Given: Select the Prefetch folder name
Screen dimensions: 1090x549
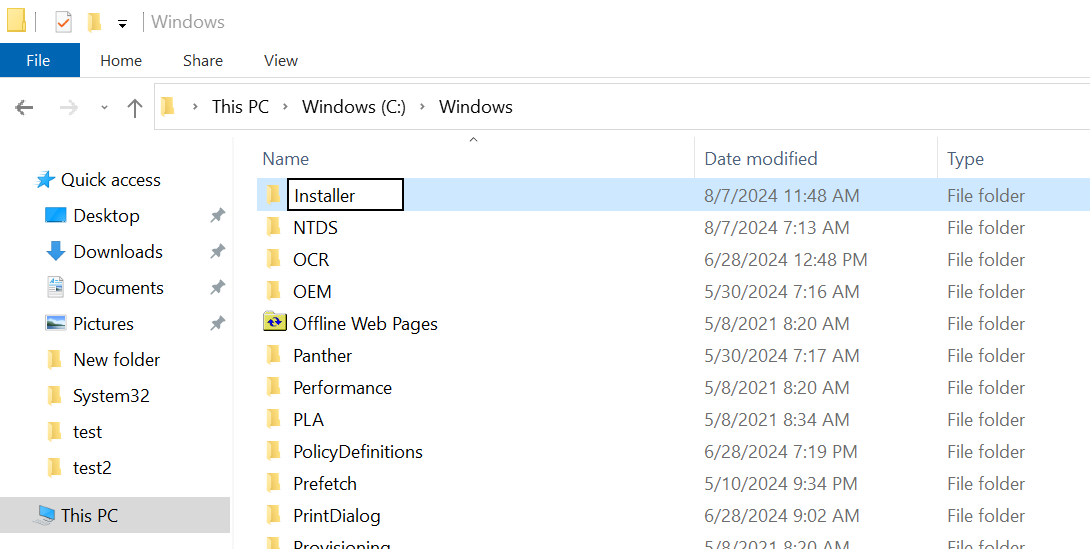Looking at the screenshot, I should 325,483.
